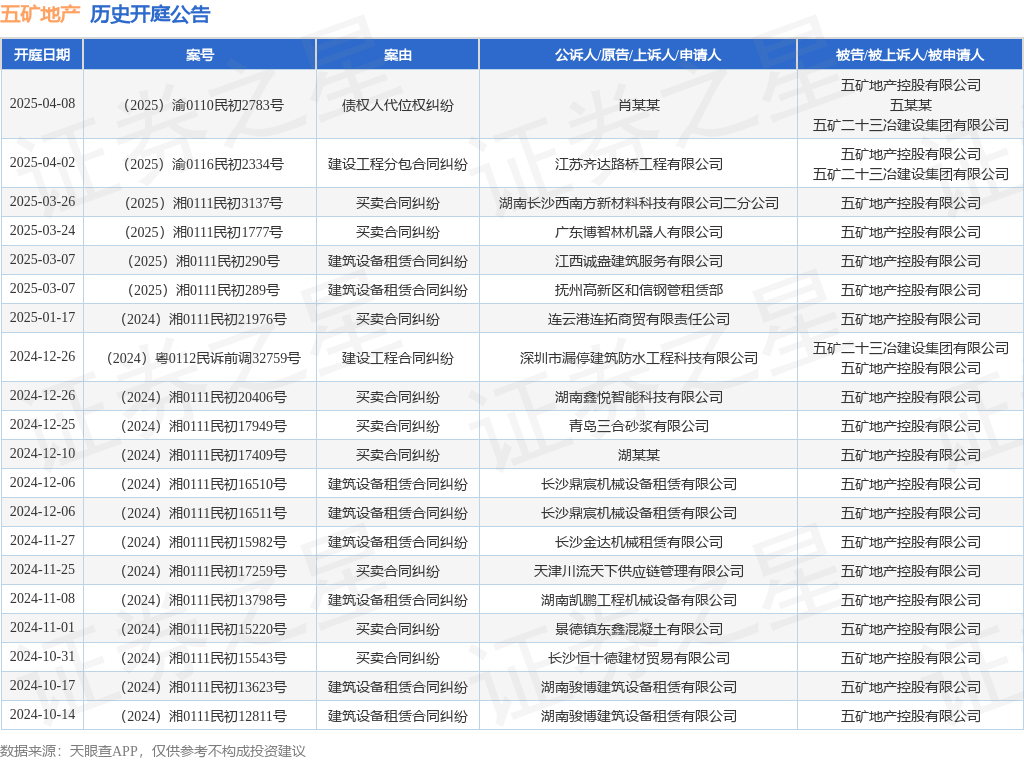Click the date 2025-04-08

42,103
